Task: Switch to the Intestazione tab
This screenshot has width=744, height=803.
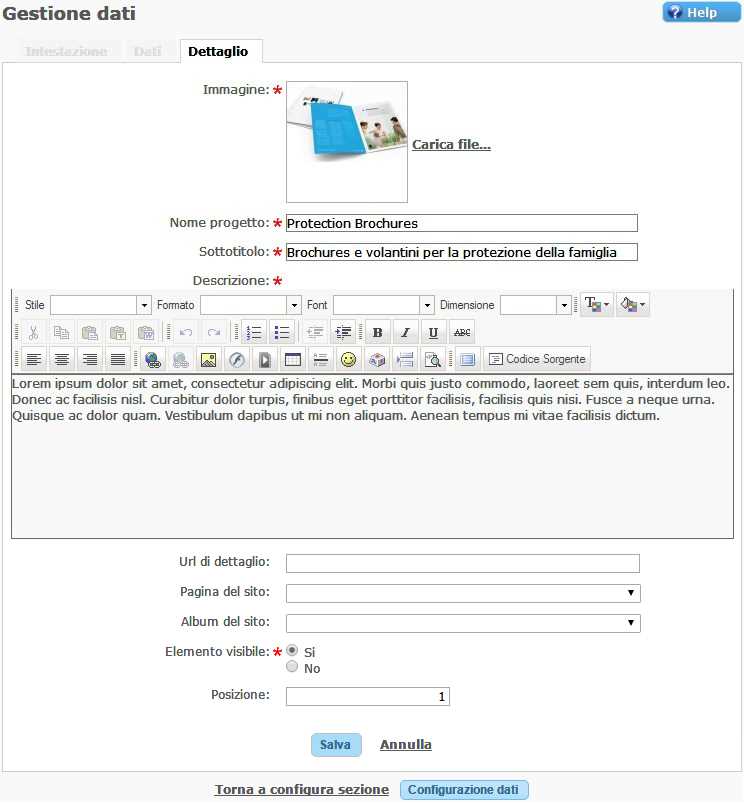Action: [66, 51]
